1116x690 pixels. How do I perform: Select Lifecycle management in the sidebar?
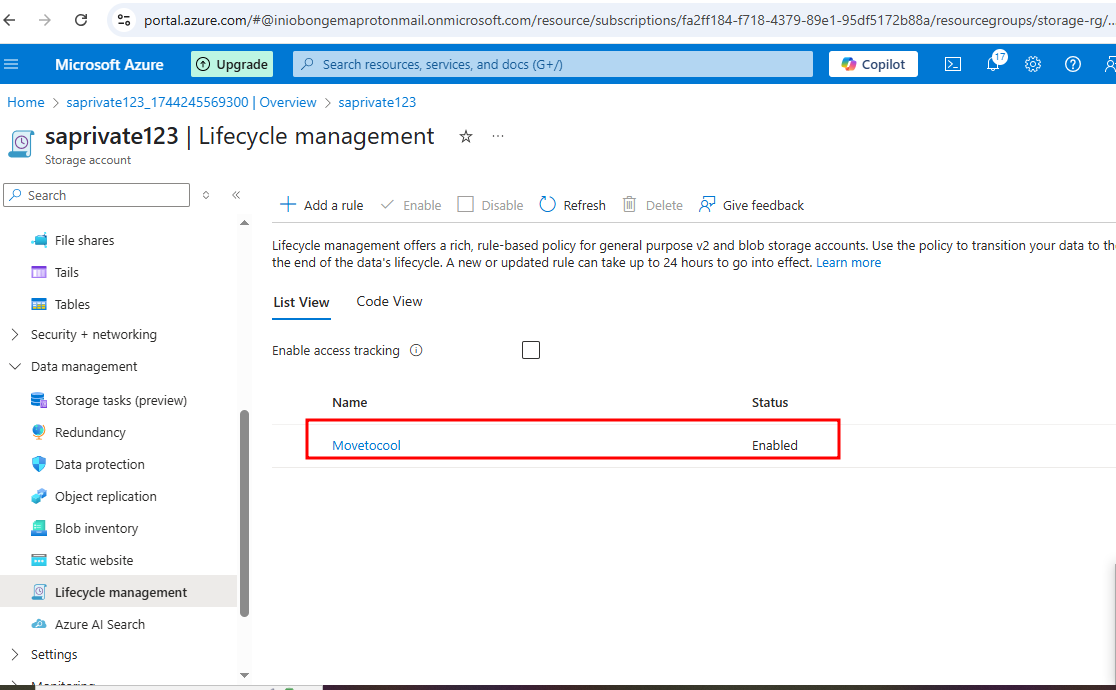(118, 592)
